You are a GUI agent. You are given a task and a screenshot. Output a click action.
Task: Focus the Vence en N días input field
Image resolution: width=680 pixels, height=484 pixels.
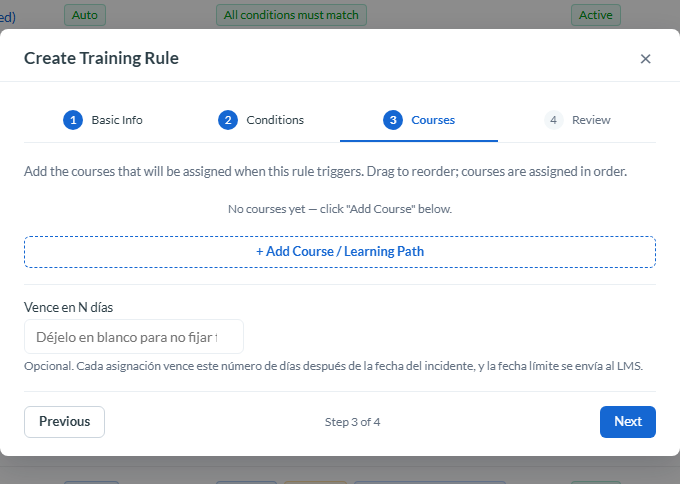pyautogui.click(x=134, y=337)
